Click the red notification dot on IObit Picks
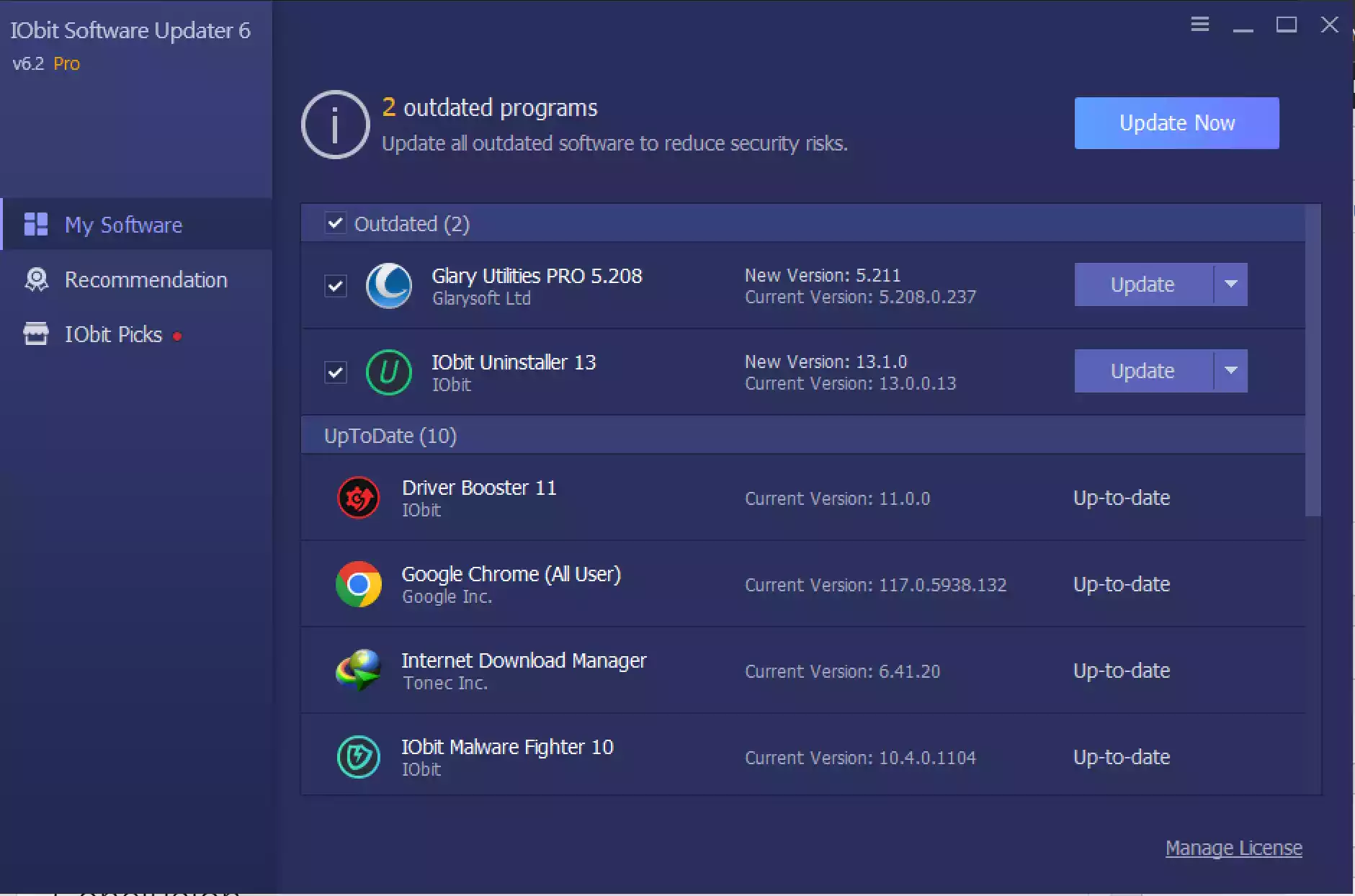 pos(177,336)
